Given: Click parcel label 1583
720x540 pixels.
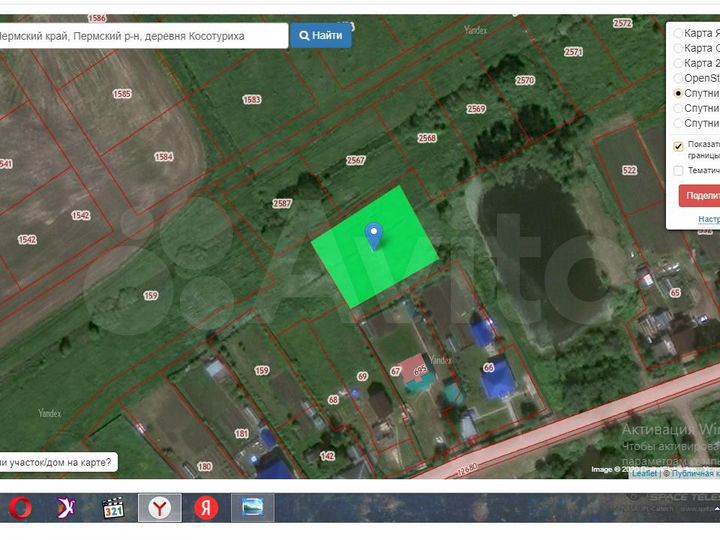Looking at the screenshot, I should click(252, 100).
